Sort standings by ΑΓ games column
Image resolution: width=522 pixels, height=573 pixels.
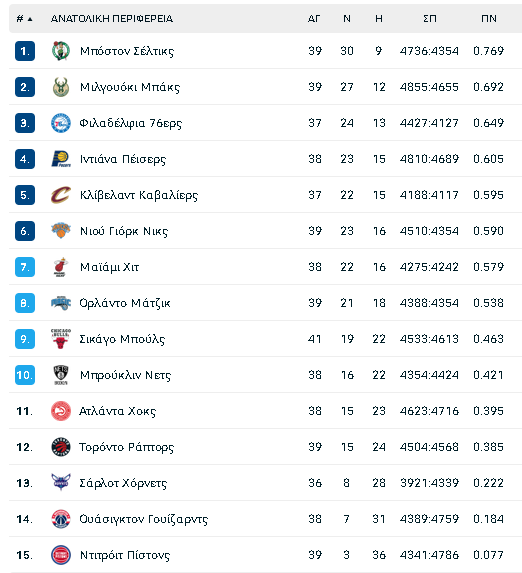314,19
